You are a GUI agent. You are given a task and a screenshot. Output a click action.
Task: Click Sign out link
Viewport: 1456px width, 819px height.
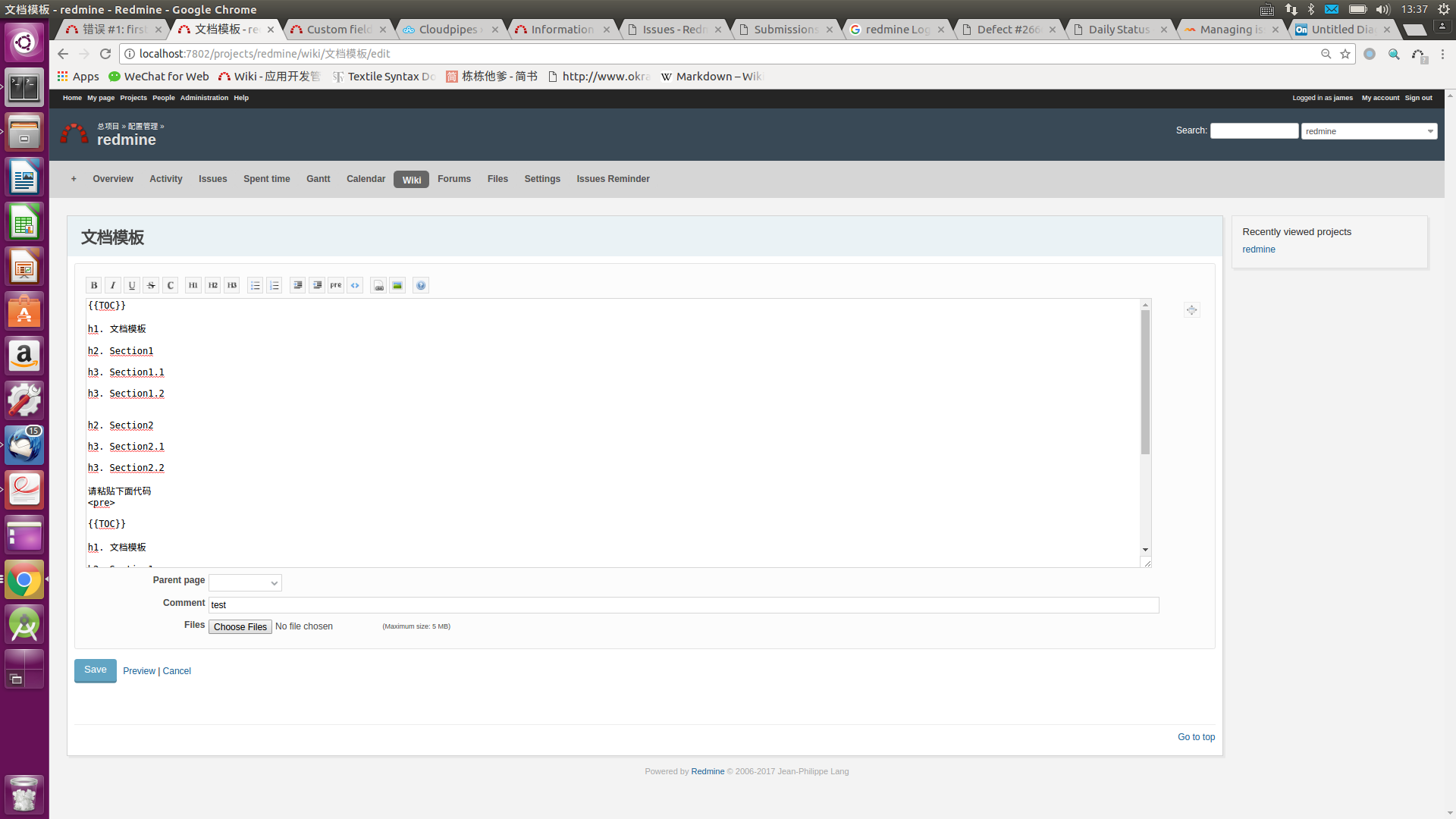[x=1418, y=98]
